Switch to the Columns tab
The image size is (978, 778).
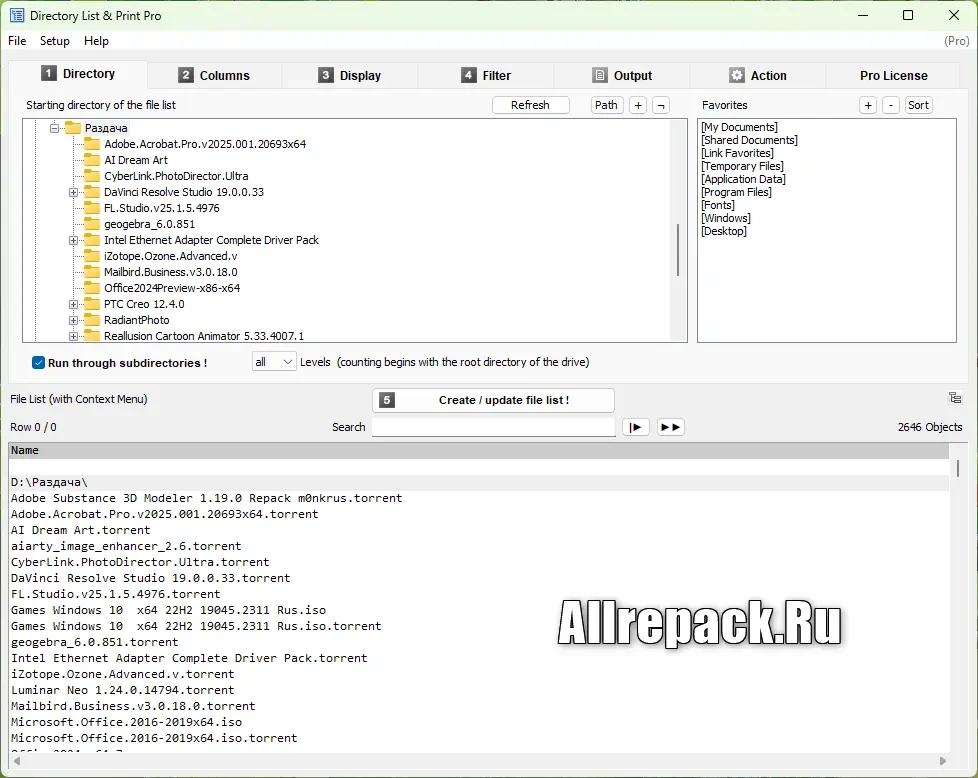214,75
